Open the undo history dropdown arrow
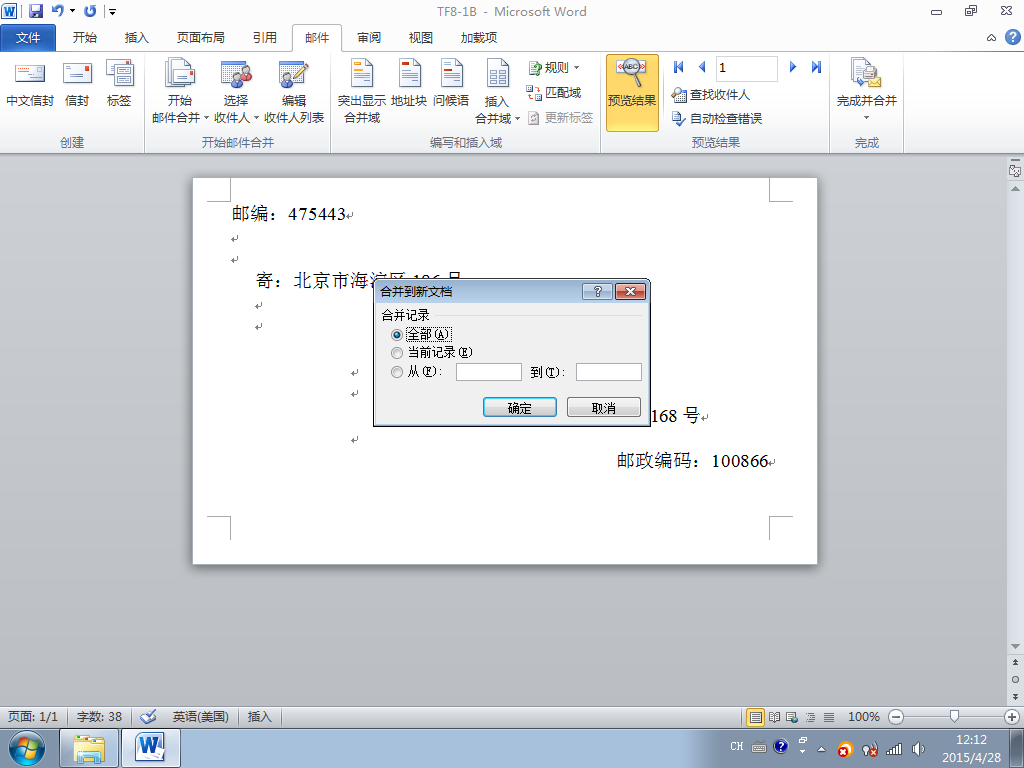This screenshot has height=768, width=1024. pyautogui.click(x=72, y=11)
